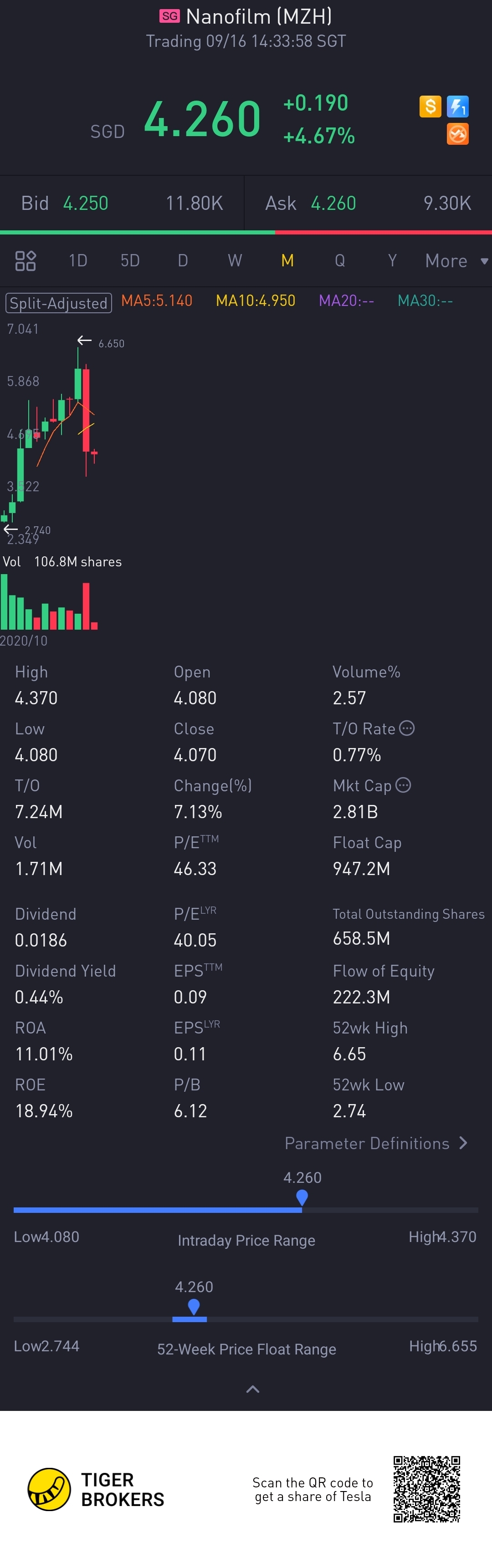Tap the Flow of Equity 222.3M value
The image size is (492, 1568).
pyautogui.click(x=361, y=997)
